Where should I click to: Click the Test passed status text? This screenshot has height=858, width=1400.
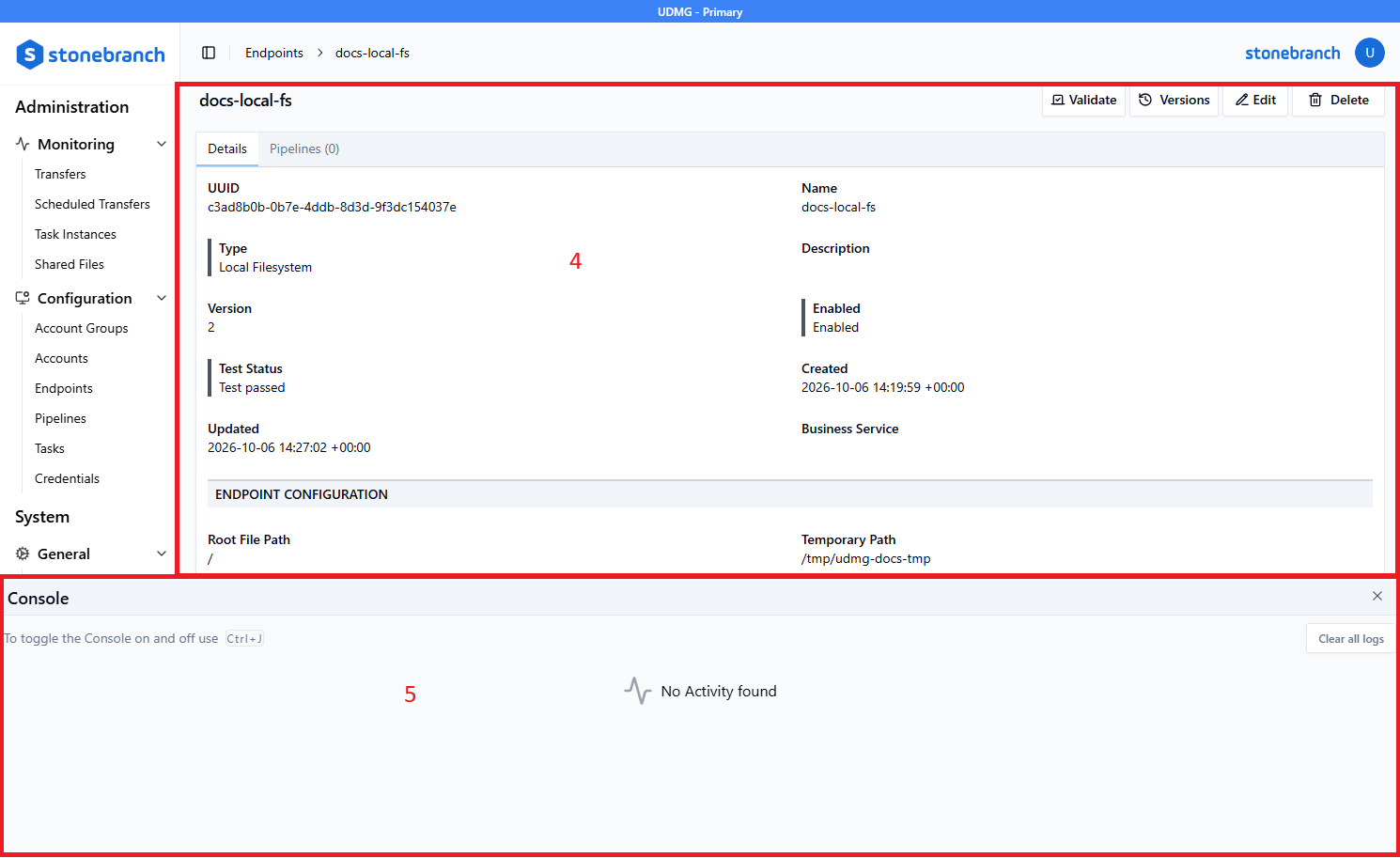pyautogui.click(x=252, y=387)
